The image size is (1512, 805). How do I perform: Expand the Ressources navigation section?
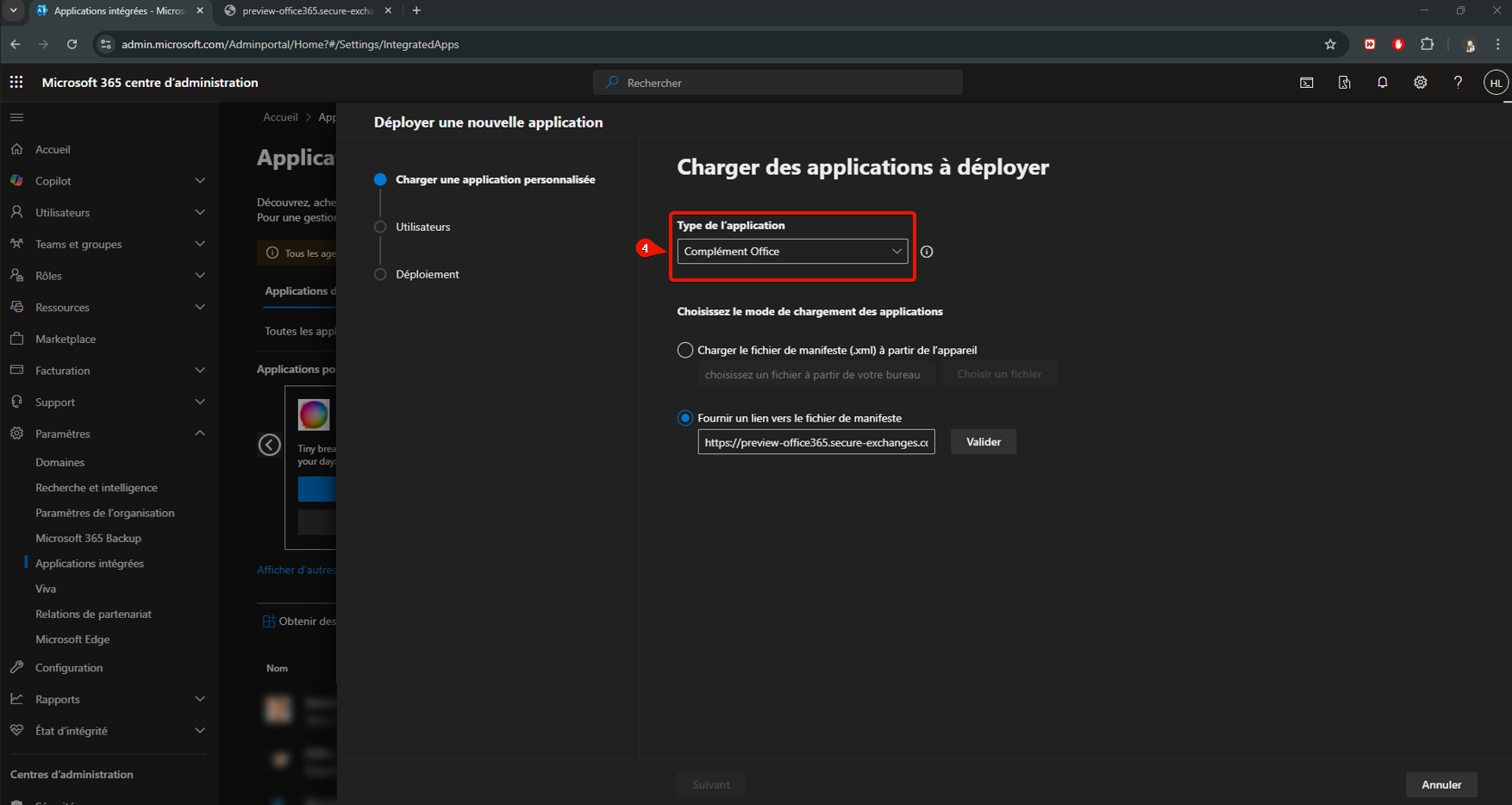200,307
